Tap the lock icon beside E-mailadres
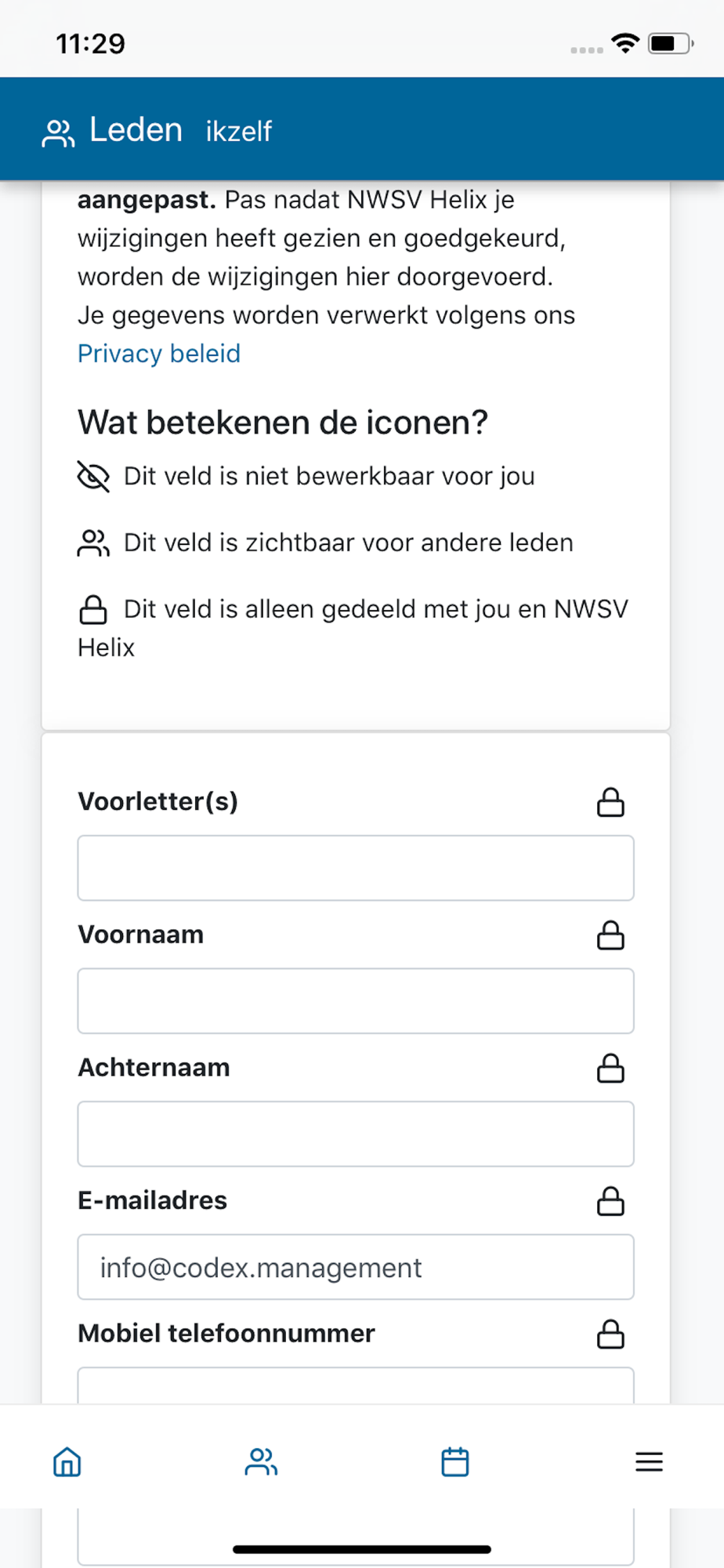 pyautogui.click(x=610, y=1201)
